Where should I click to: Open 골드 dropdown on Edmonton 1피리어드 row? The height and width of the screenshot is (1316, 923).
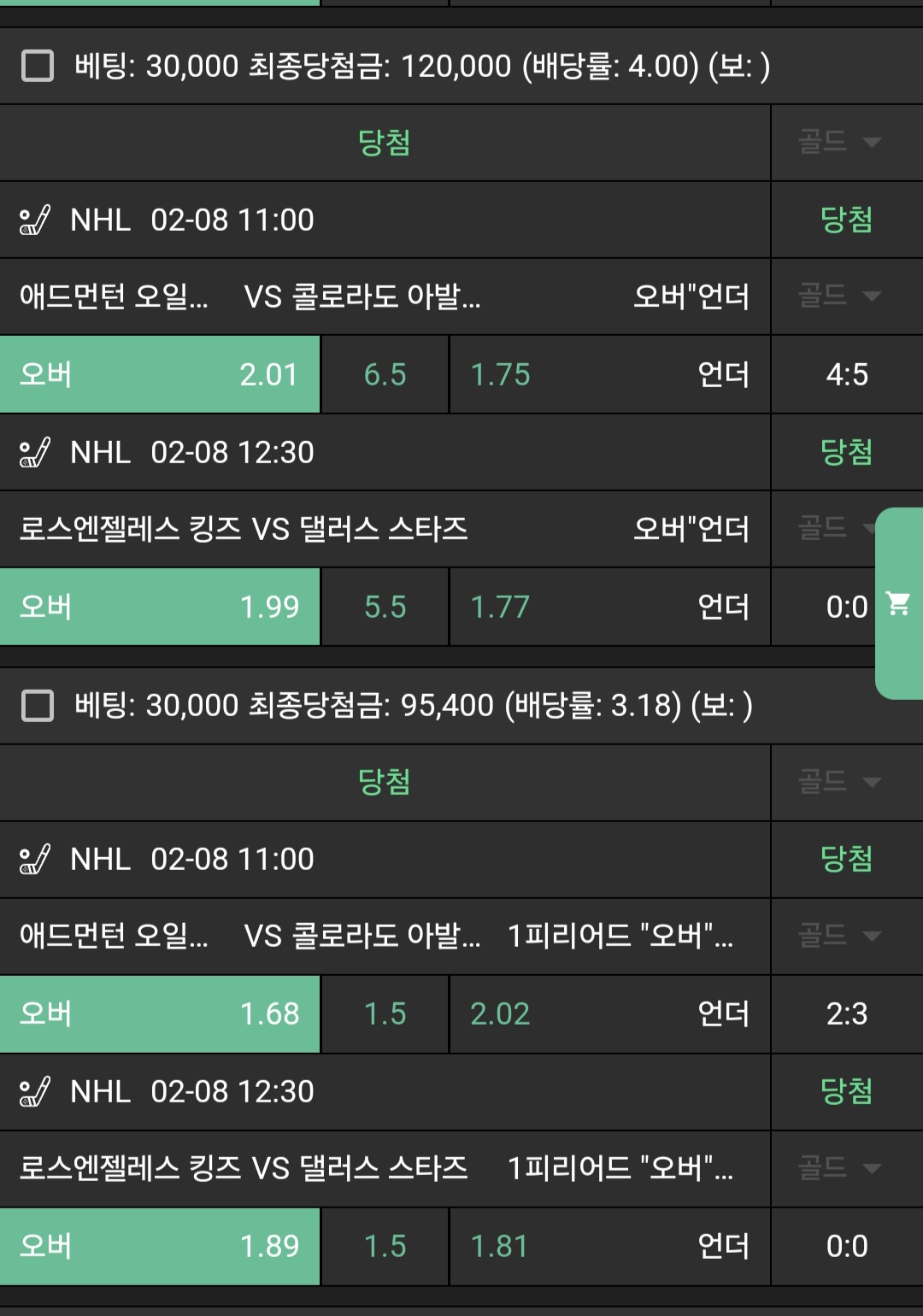tap(839, 936)
